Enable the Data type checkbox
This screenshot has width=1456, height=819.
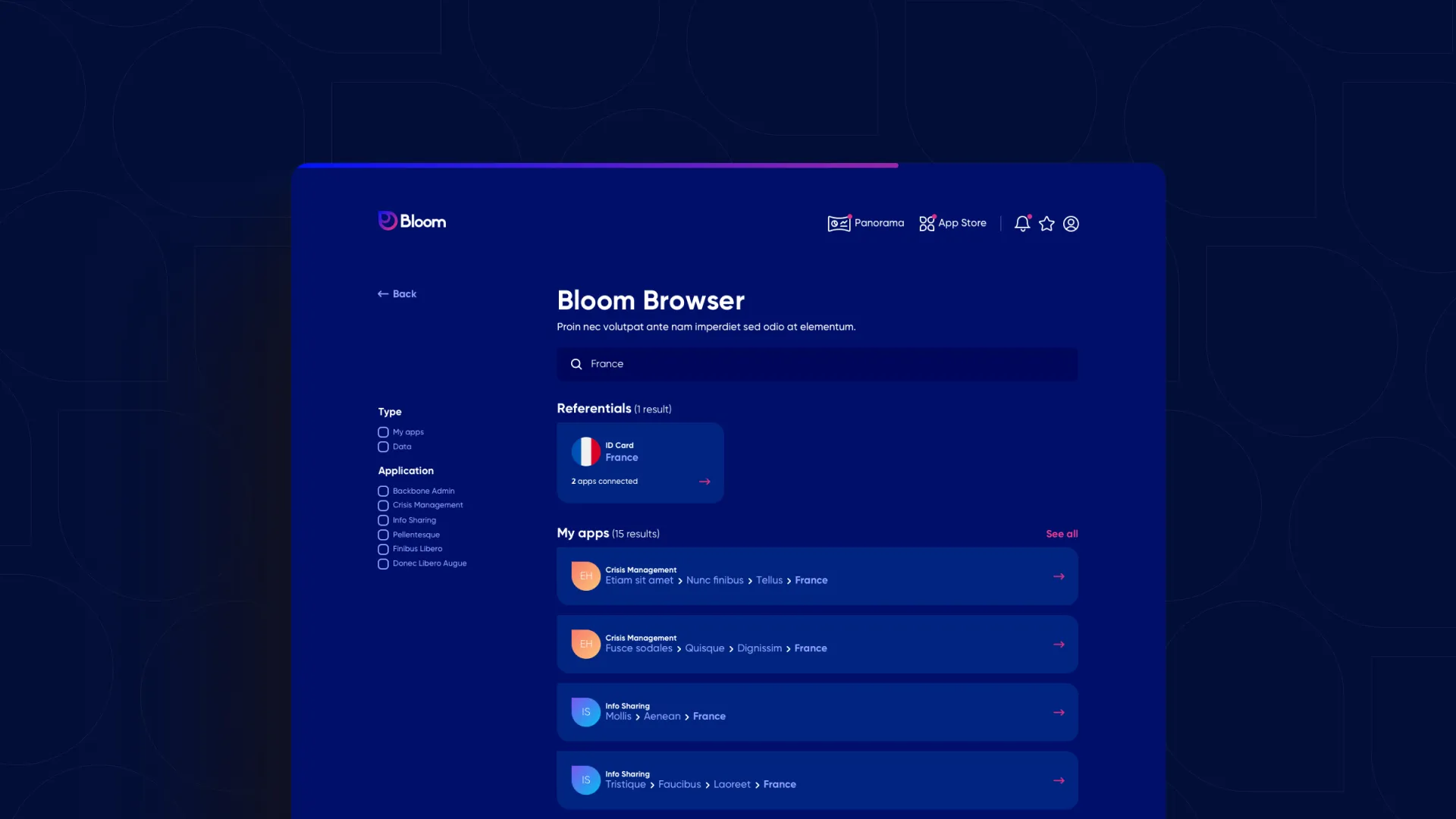coord(383,447)
